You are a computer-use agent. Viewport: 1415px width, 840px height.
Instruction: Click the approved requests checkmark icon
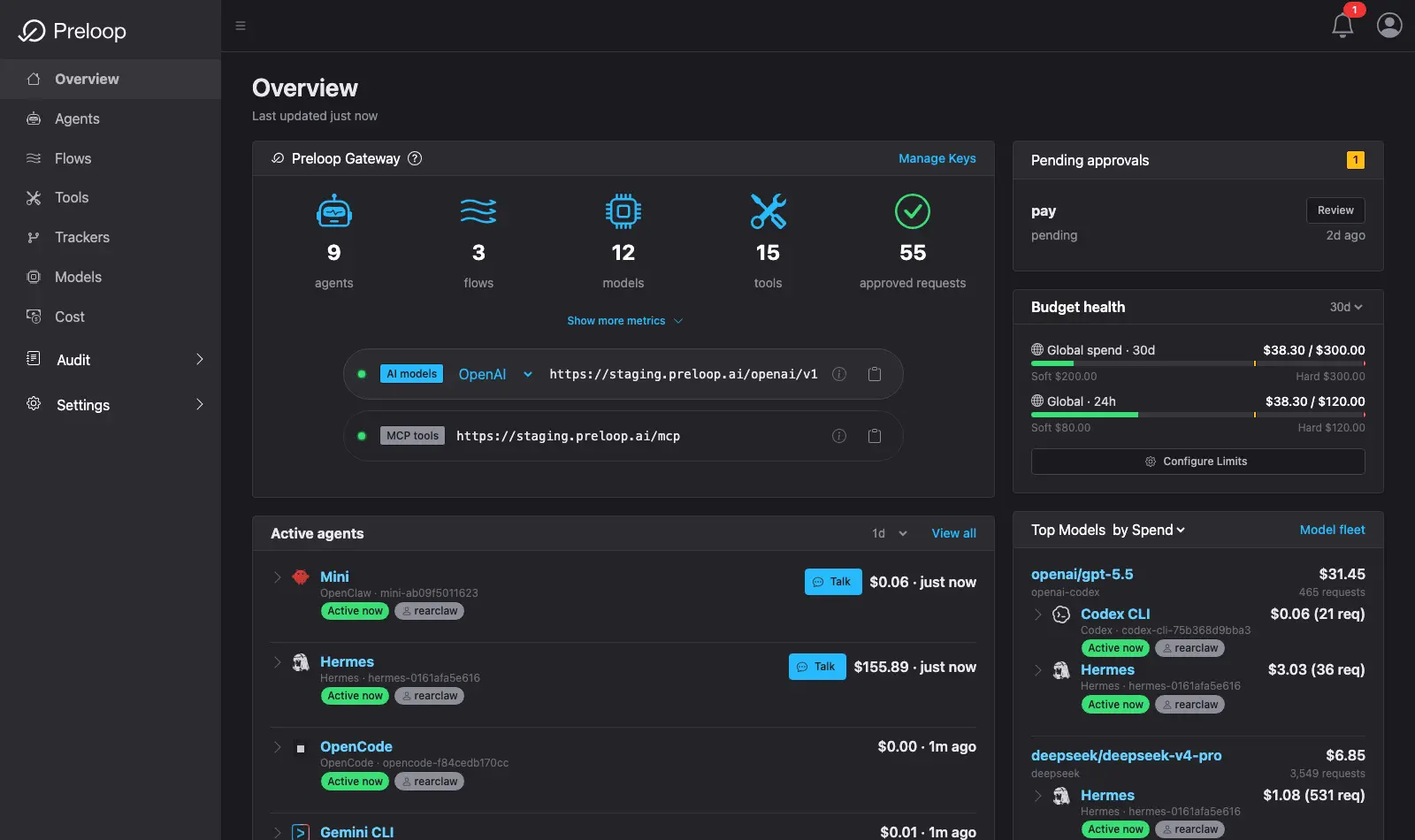click(x=913, y=211)
